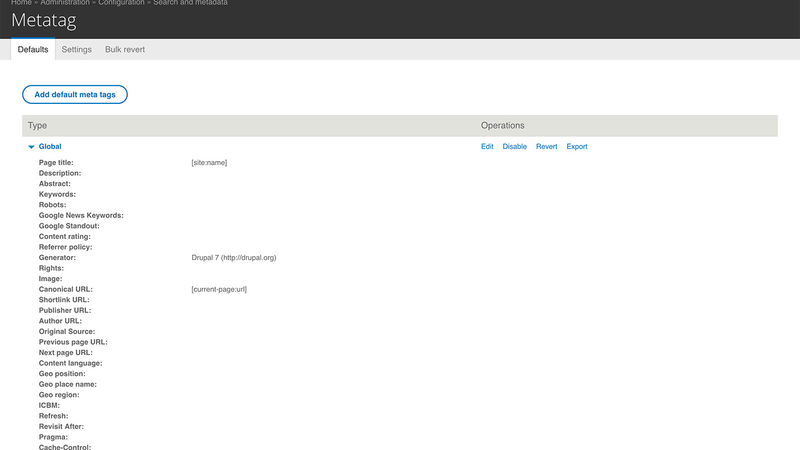
Task: Click the 'Publisher URL:' label
Action: click(x=65, y=310)
